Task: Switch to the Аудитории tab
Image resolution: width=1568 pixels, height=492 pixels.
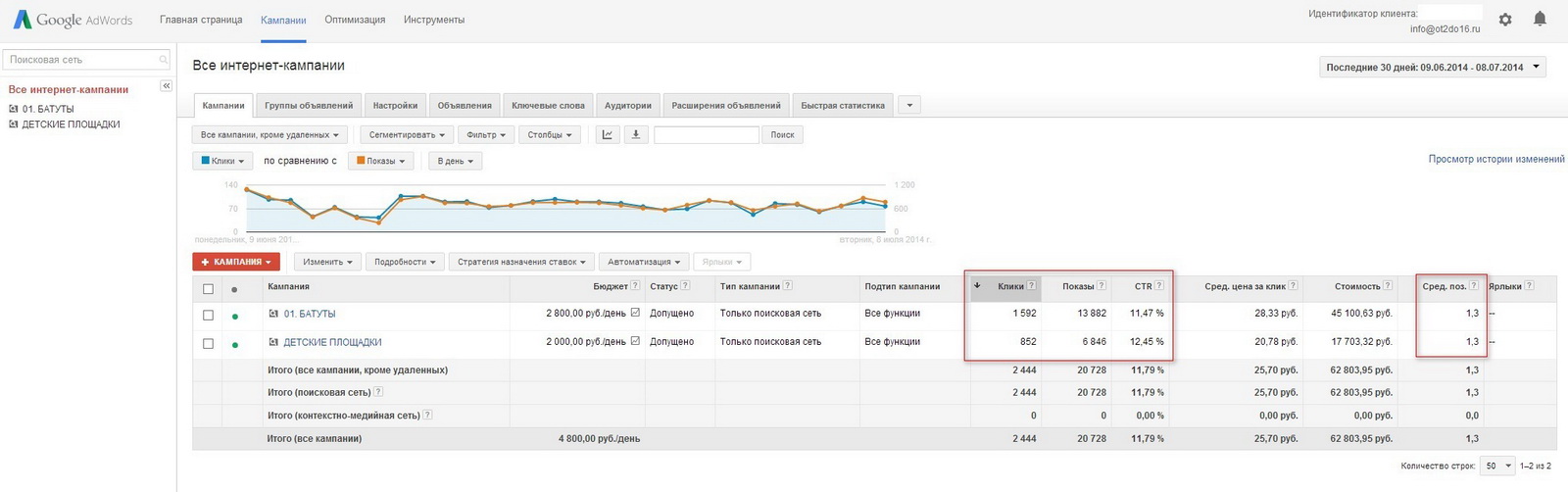Action: pyautogui.click(x=628, y=105)
